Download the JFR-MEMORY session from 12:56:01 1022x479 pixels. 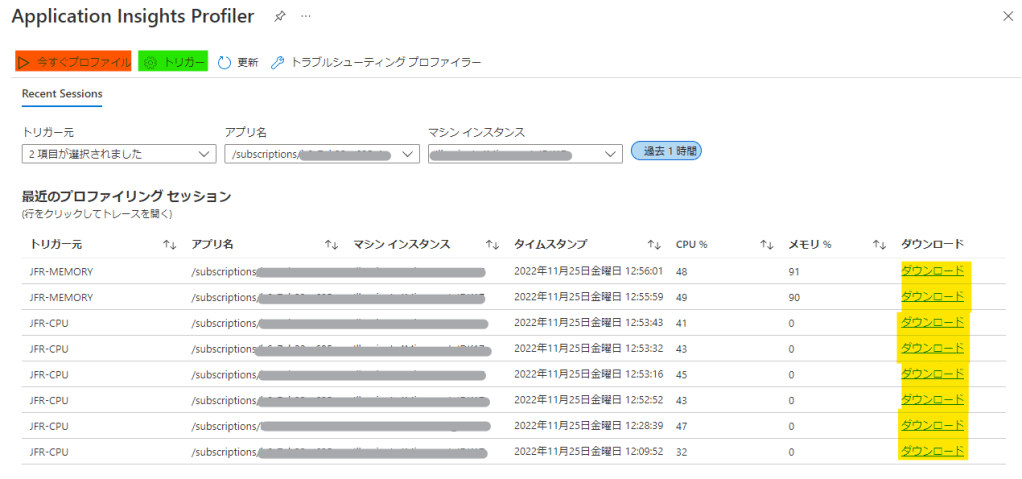pyautogui.click(x=932, y=271)
